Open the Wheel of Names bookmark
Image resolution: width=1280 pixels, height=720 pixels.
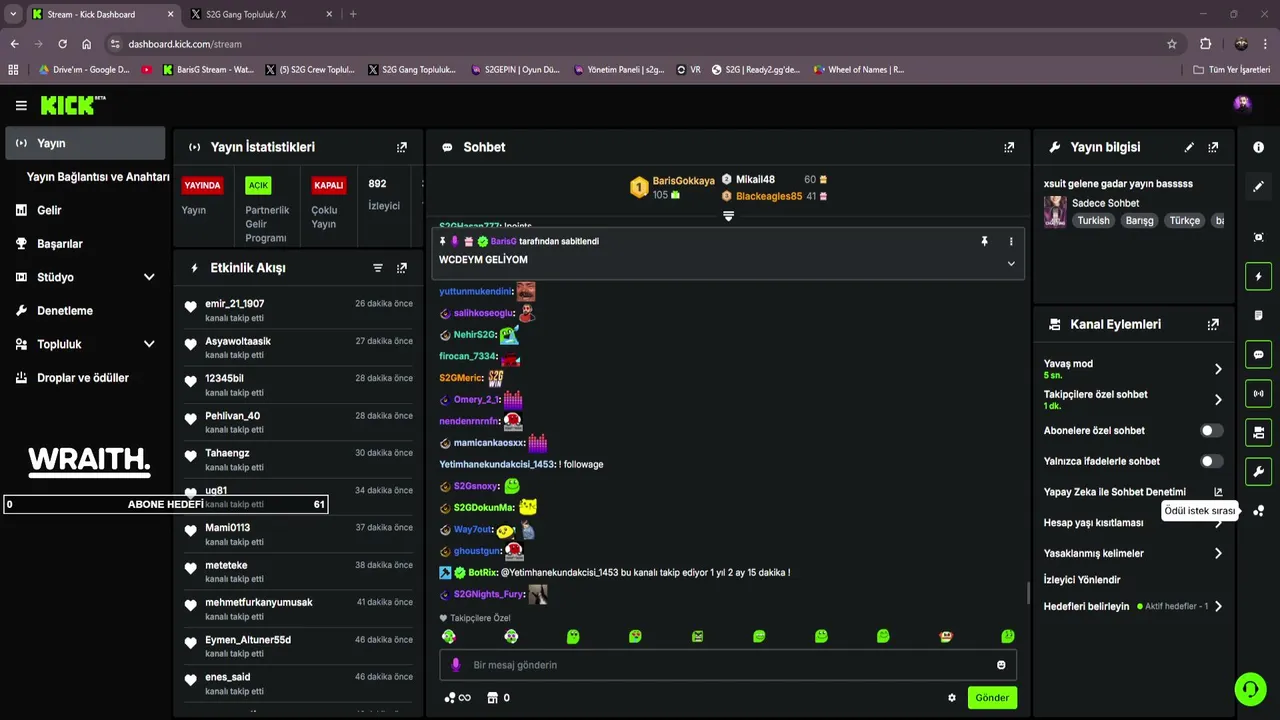[x=859, y=70]
